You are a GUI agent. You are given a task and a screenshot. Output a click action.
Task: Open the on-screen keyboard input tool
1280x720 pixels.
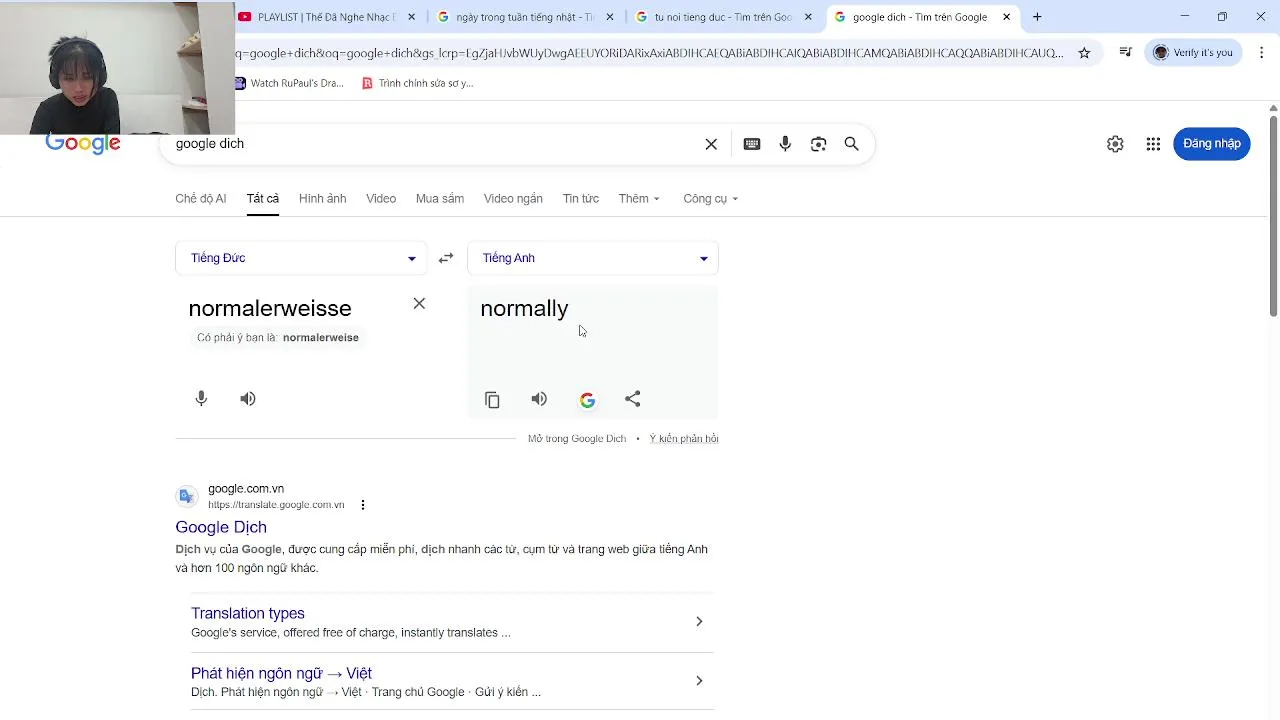(x=752, y=144)
